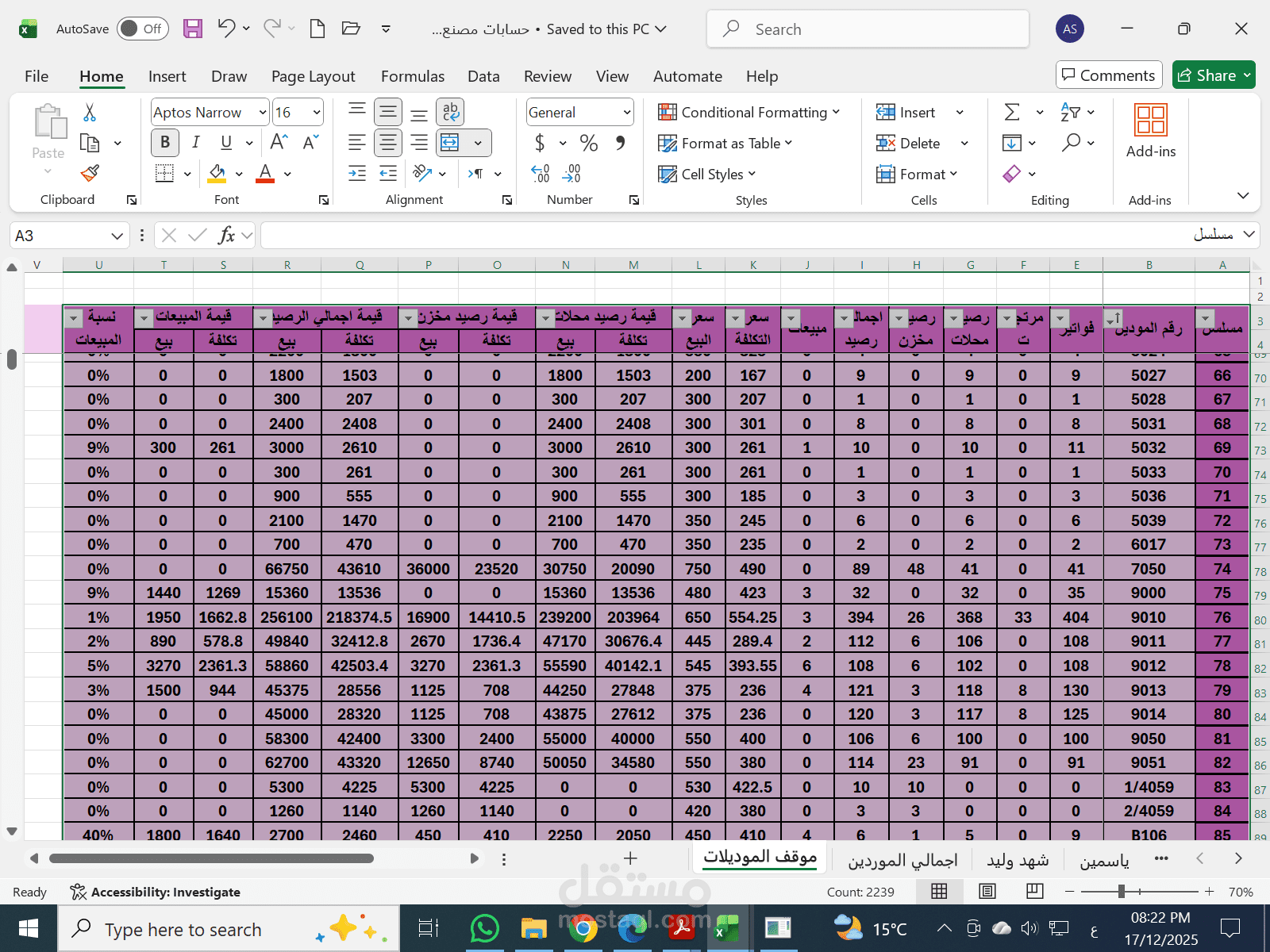1270x952 pixels.
Task: Open the fill color yellow swatch
Action: tap(217, 173)
